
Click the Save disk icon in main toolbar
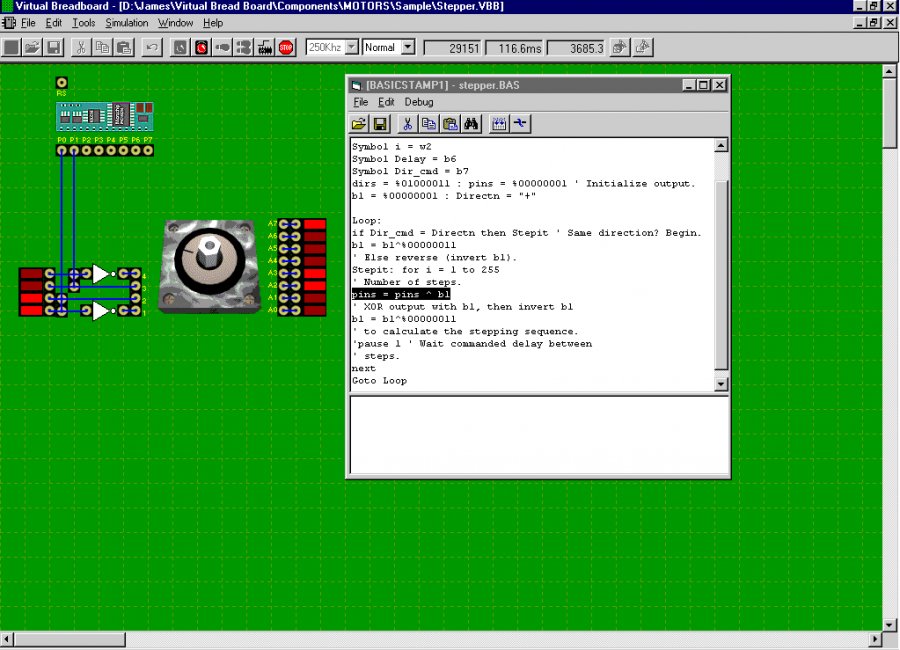53,47
